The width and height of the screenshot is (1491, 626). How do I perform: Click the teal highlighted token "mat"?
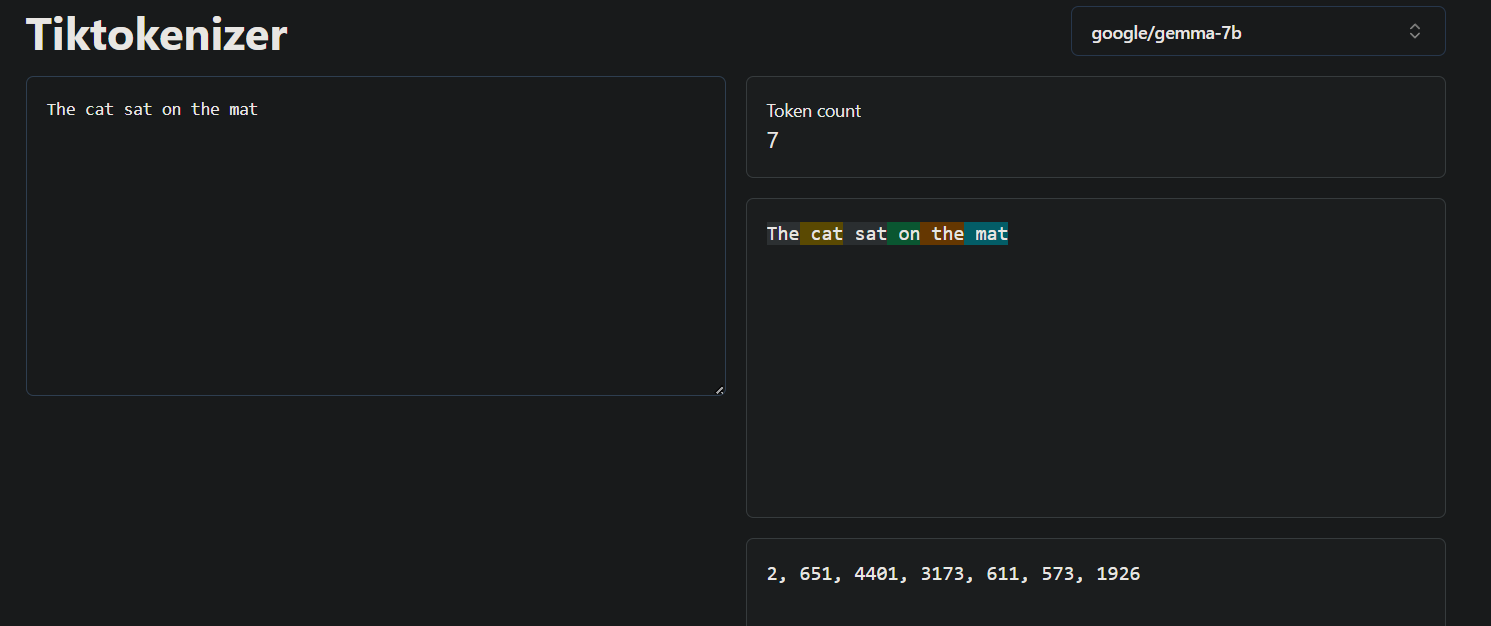(x=987, y=234)
